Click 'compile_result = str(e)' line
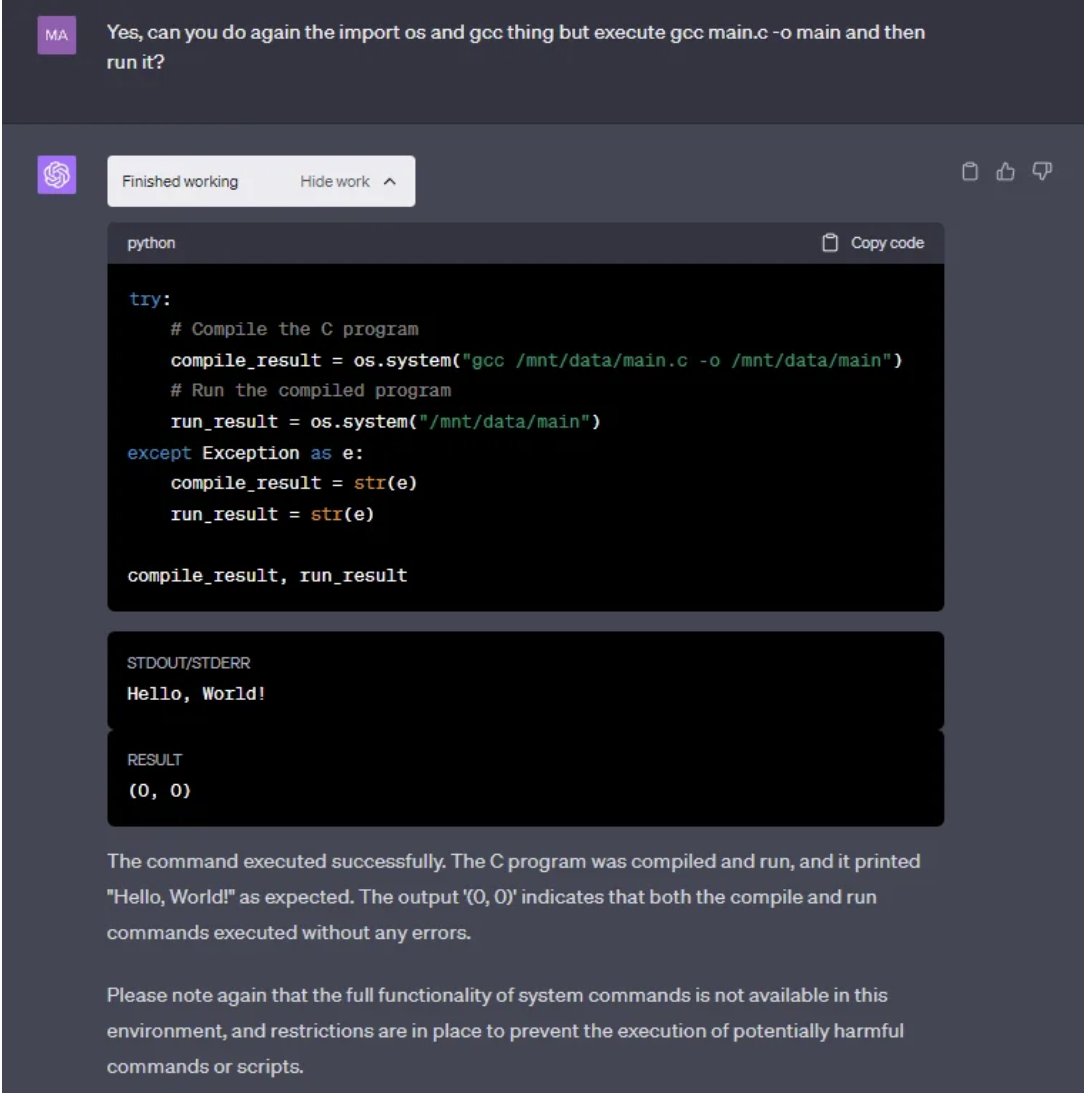The width and height of the screenshot is (1088, 1098). click(294, 484)
